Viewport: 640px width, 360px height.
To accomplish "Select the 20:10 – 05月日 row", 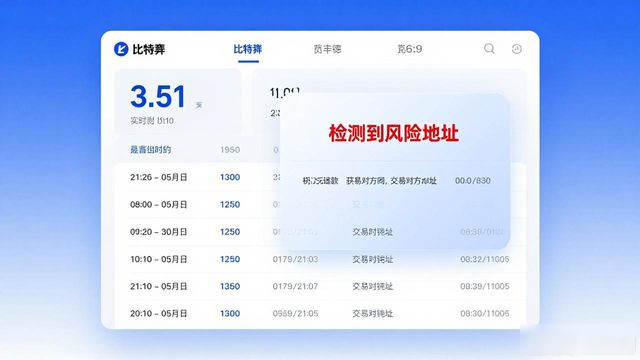I will pos(320,313).
